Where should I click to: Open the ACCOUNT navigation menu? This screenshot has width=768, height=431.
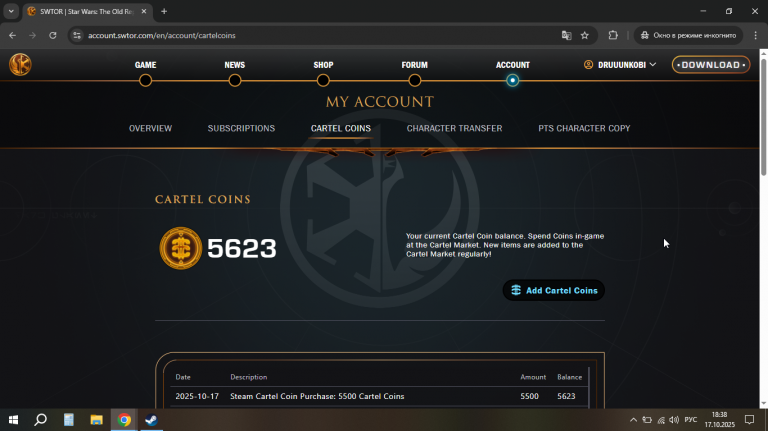[513, 65]
